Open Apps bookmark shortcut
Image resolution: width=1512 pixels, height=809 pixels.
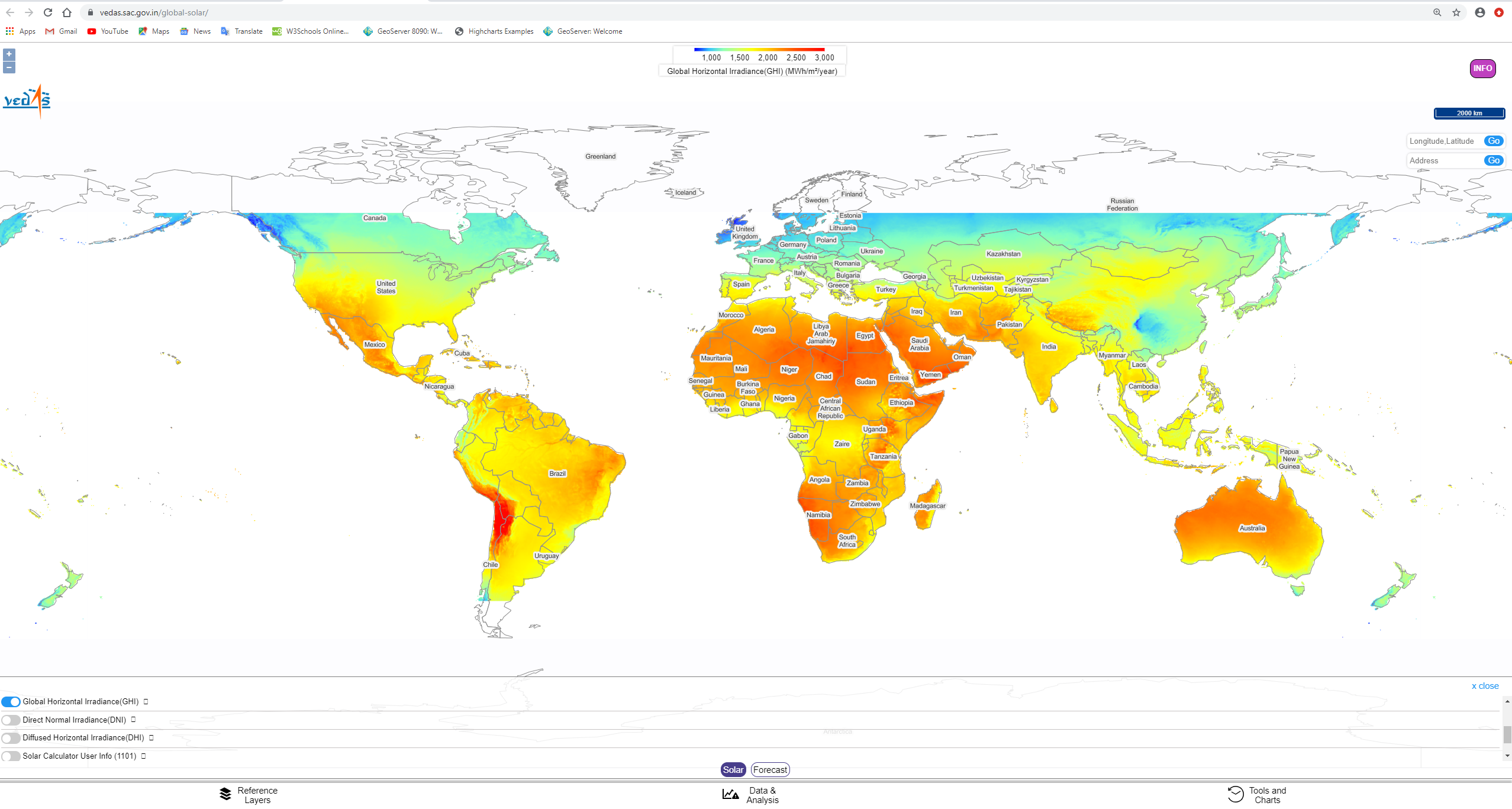tap(21, 31)
